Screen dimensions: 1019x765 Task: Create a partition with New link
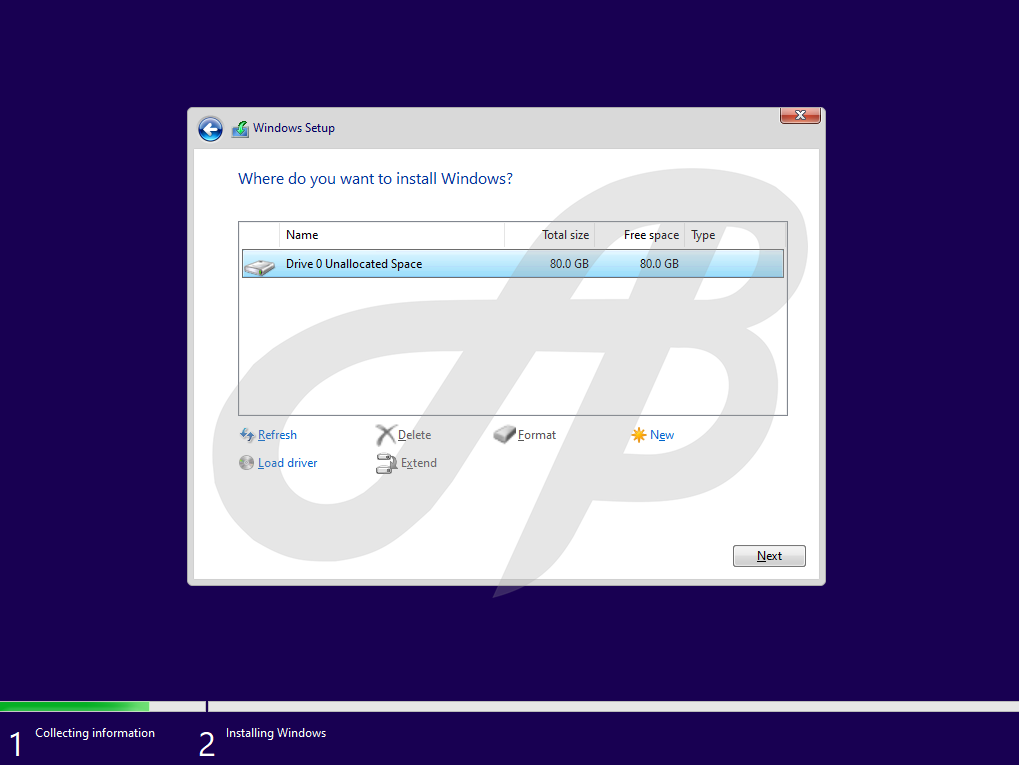(x=662, y=435)
